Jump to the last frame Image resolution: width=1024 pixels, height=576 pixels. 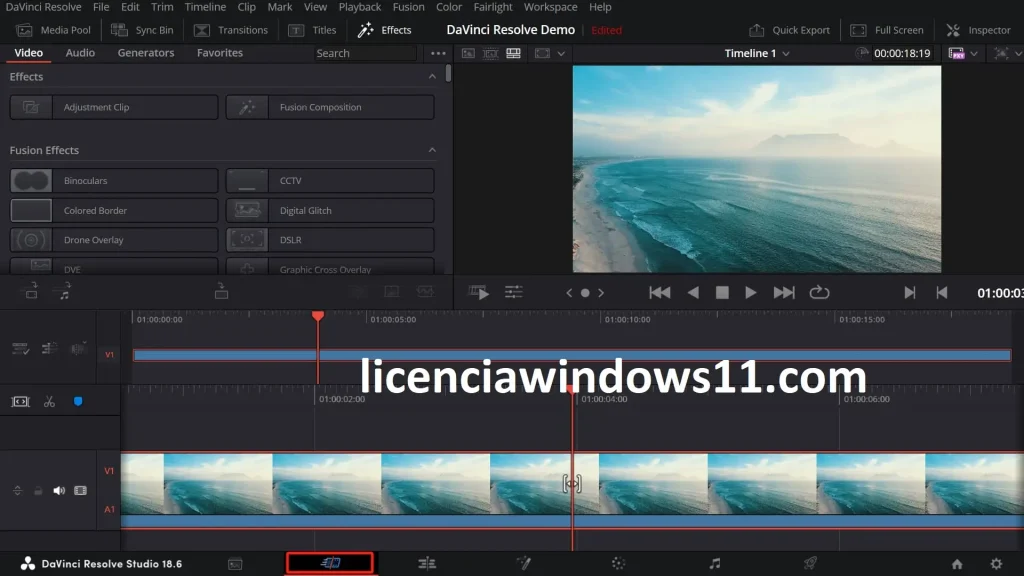[x=784, y=293]
